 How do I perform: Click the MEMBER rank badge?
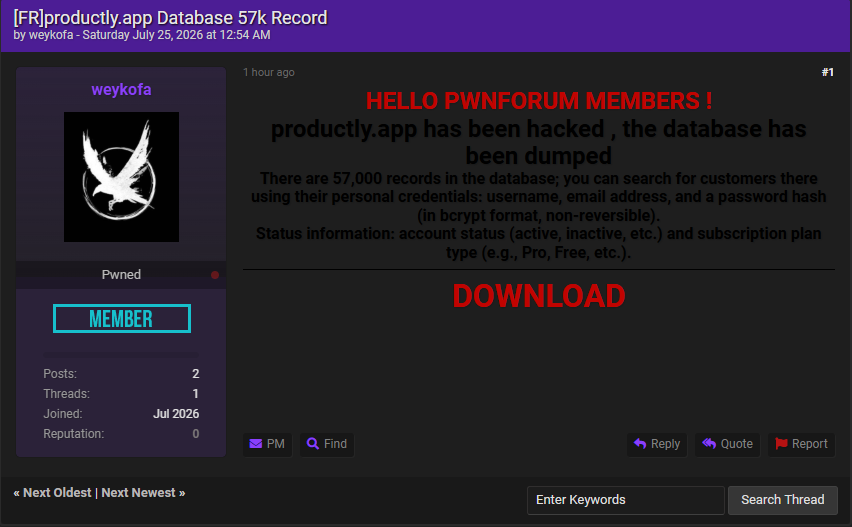click(x=122, y=318)
